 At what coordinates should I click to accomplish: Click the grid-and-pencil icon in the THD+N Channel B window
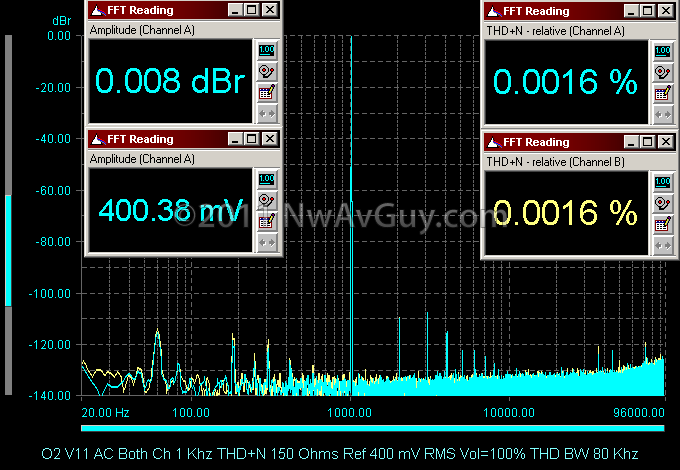663,225
